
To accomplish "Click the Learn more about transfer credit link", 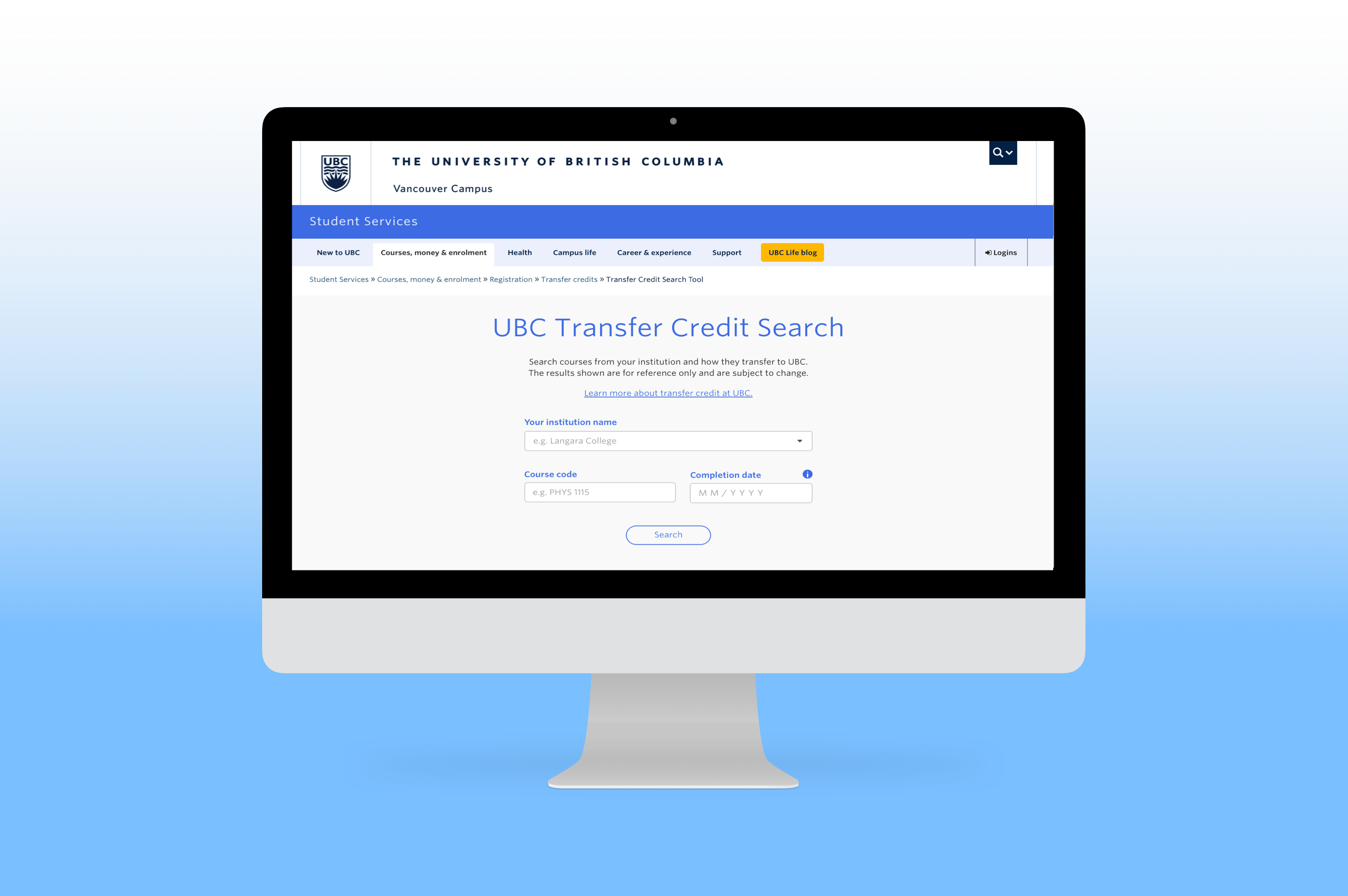I will pos(668,392).
